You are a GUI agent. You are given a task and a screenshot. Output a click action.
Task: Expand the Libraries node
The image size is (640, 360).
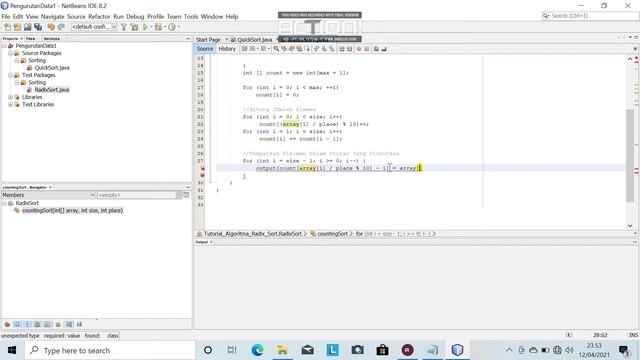11,97
